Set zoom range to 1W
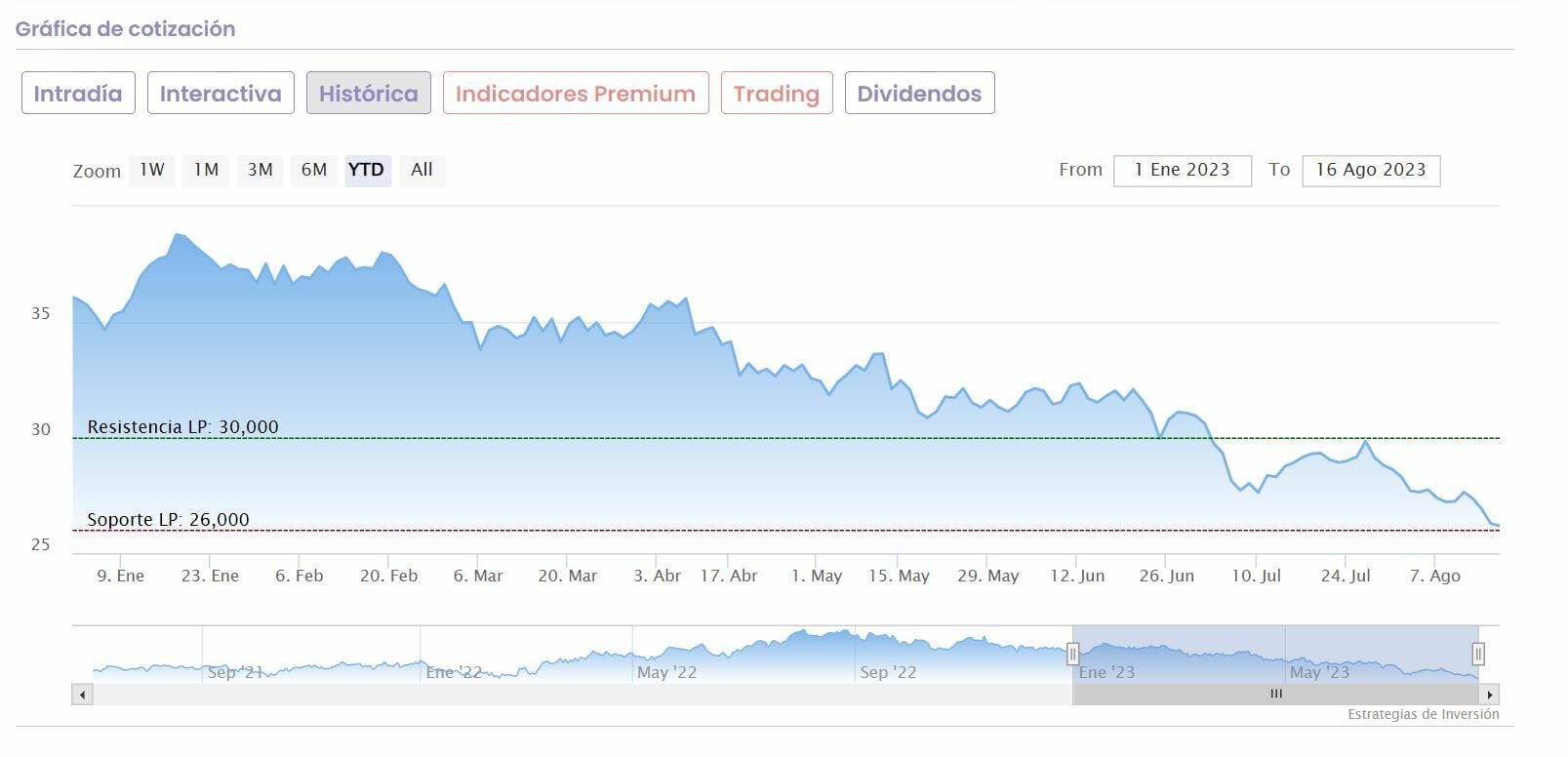The height and width of the screenshot is (757, 1568). [x=152, y=170]
